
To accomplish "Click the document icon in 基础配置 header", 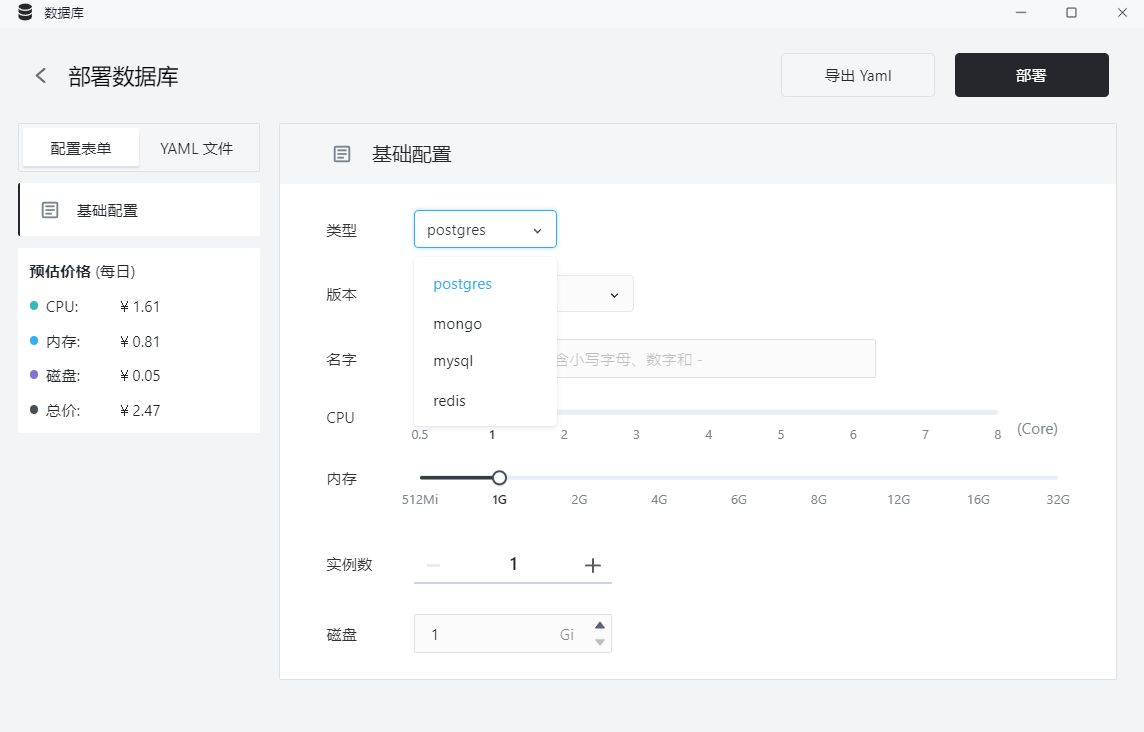I will tap(341, 154).
